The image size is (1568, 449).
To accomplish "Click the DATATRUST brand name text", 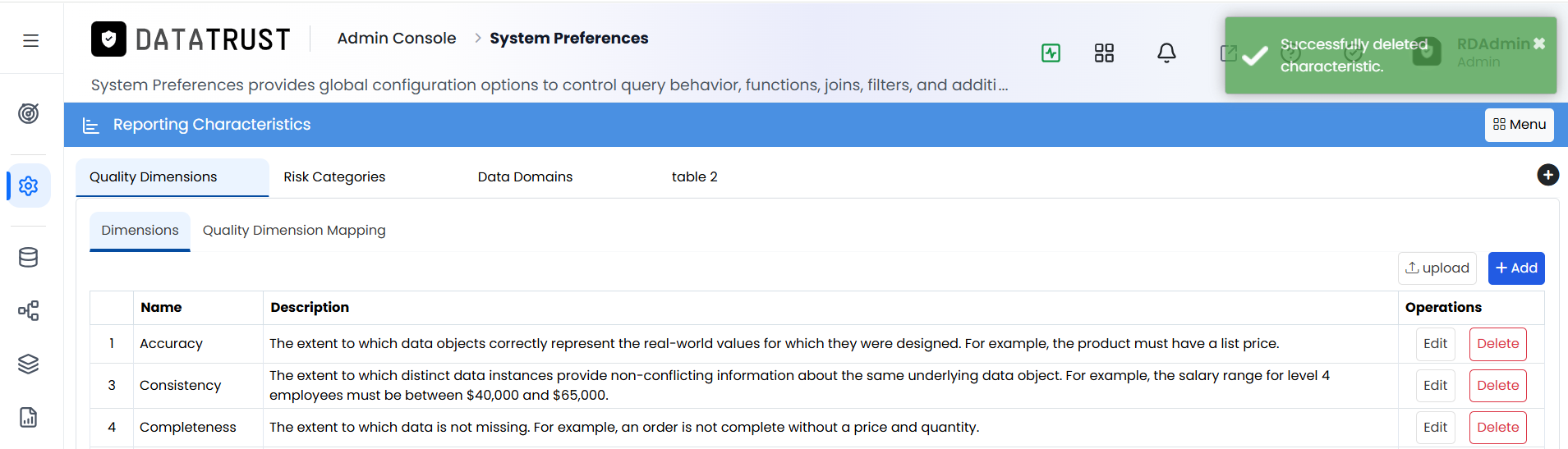I will tap(213, 39).
